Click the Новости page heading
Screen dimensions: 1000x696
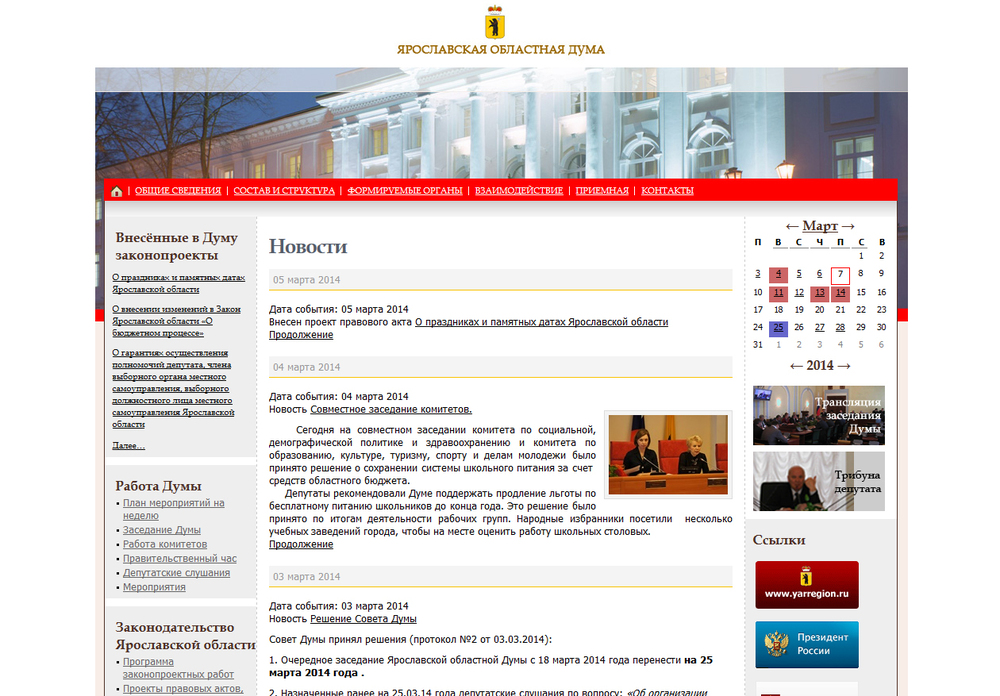(x=308, y=246)
